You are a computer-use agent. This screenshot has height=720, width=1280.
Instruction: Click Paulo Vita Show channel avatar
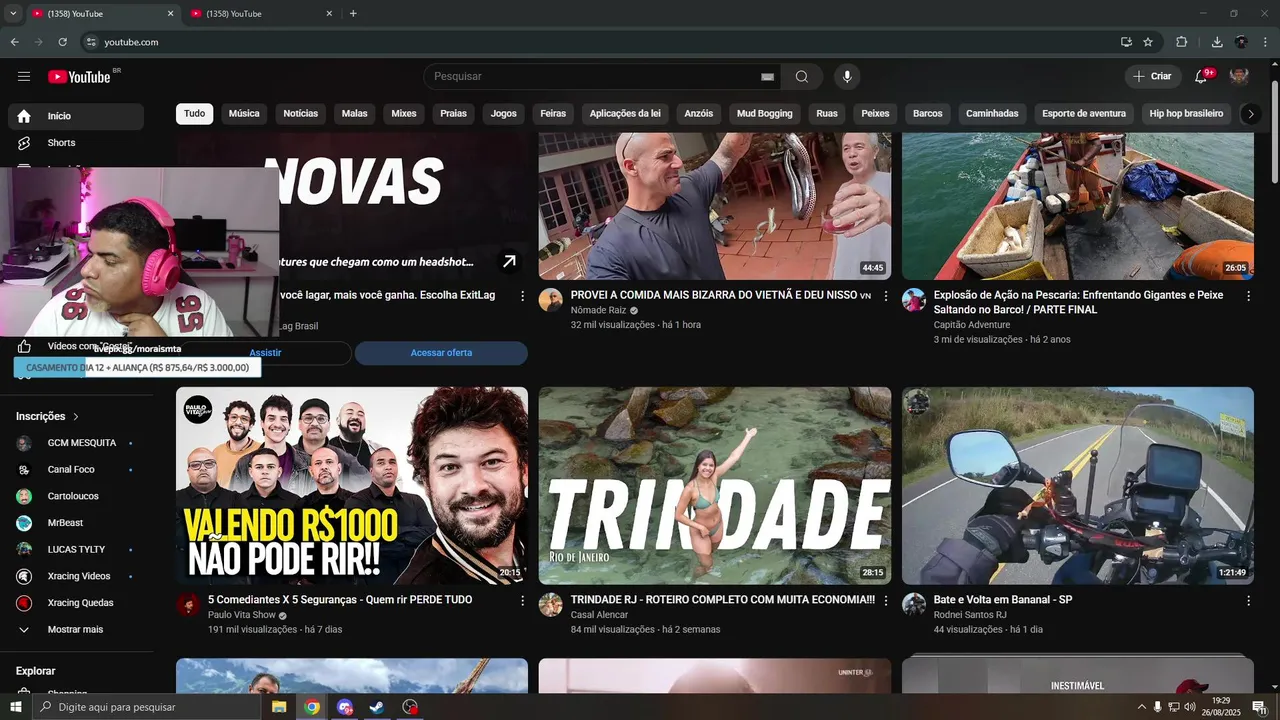click(x=188, y=605)
